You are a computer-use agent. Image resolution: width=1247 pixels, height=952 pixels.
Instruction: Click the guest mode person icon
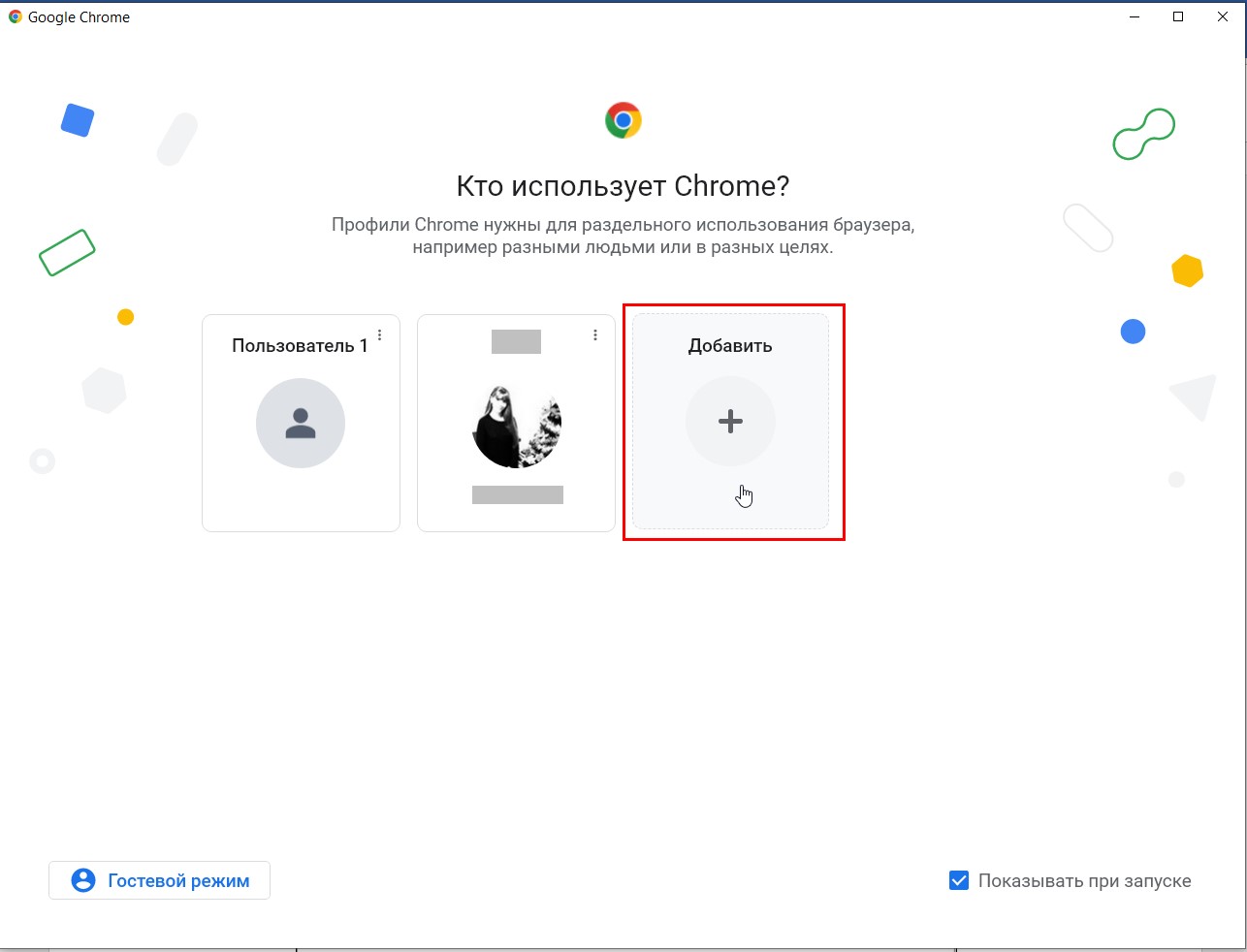pos(83,880)
